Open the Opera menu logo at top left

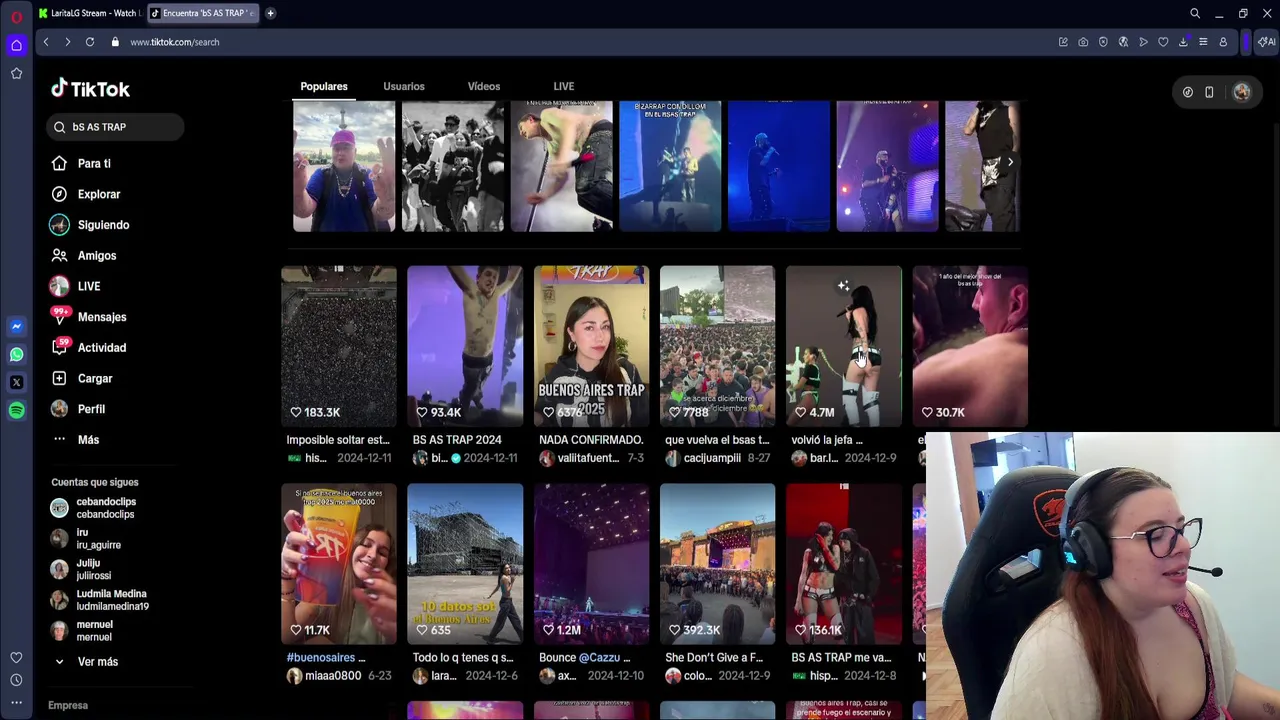16,16
